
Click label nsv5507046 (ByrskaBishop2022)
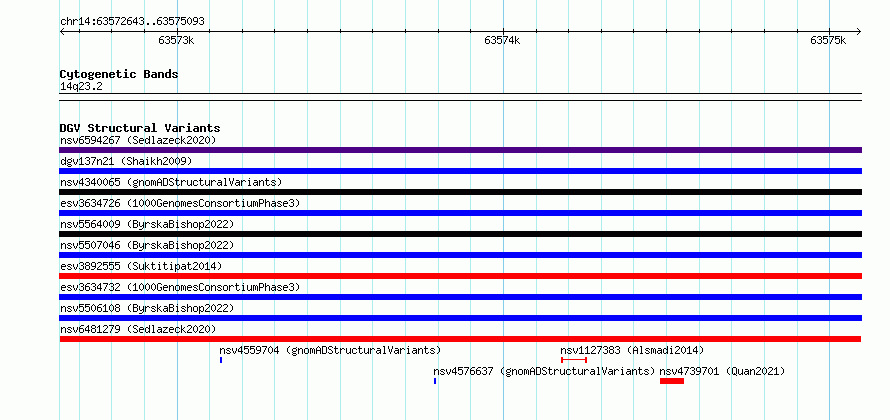[x=147, y=245]
